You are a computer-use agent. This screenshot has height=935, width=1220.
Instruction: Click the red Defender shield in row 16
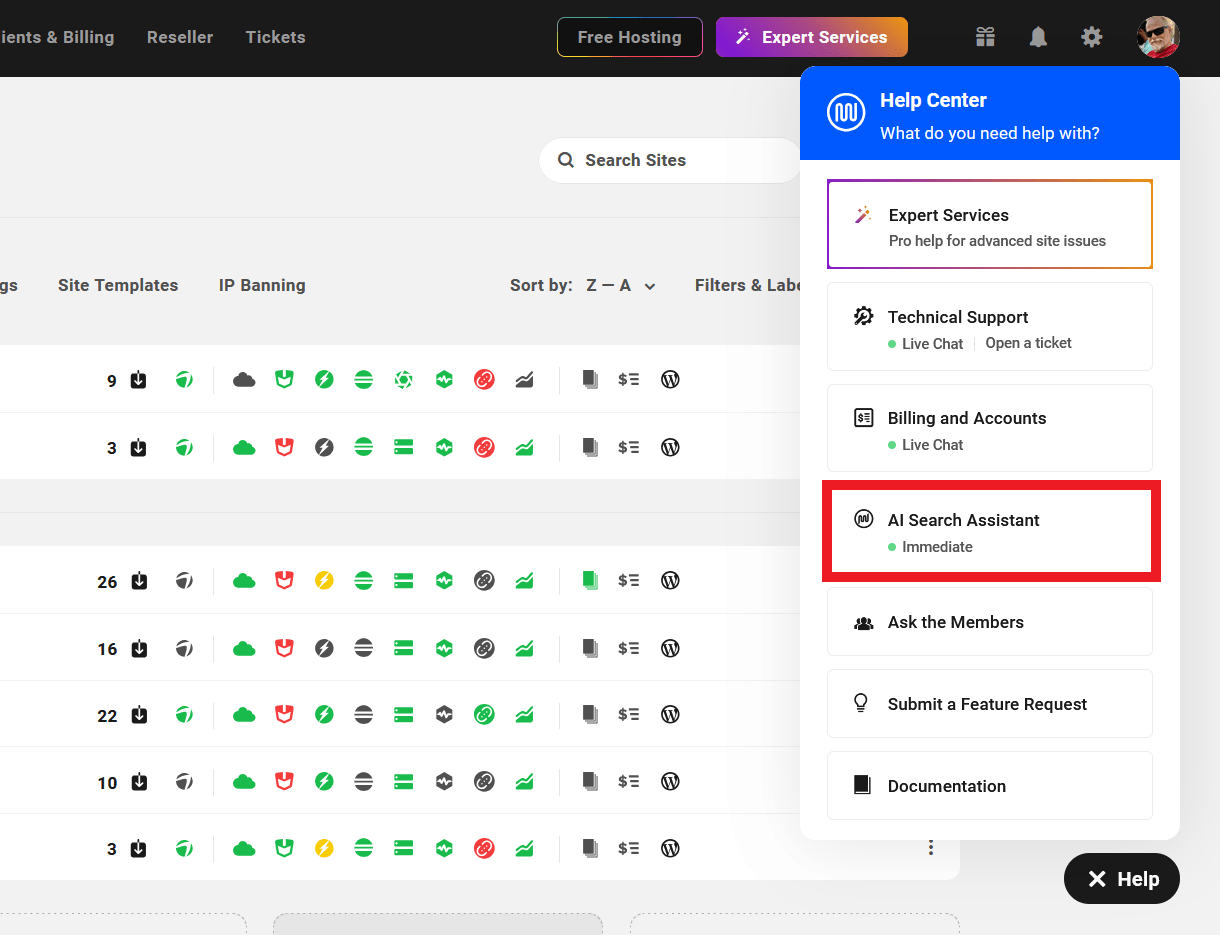click(x=284, y=648)
